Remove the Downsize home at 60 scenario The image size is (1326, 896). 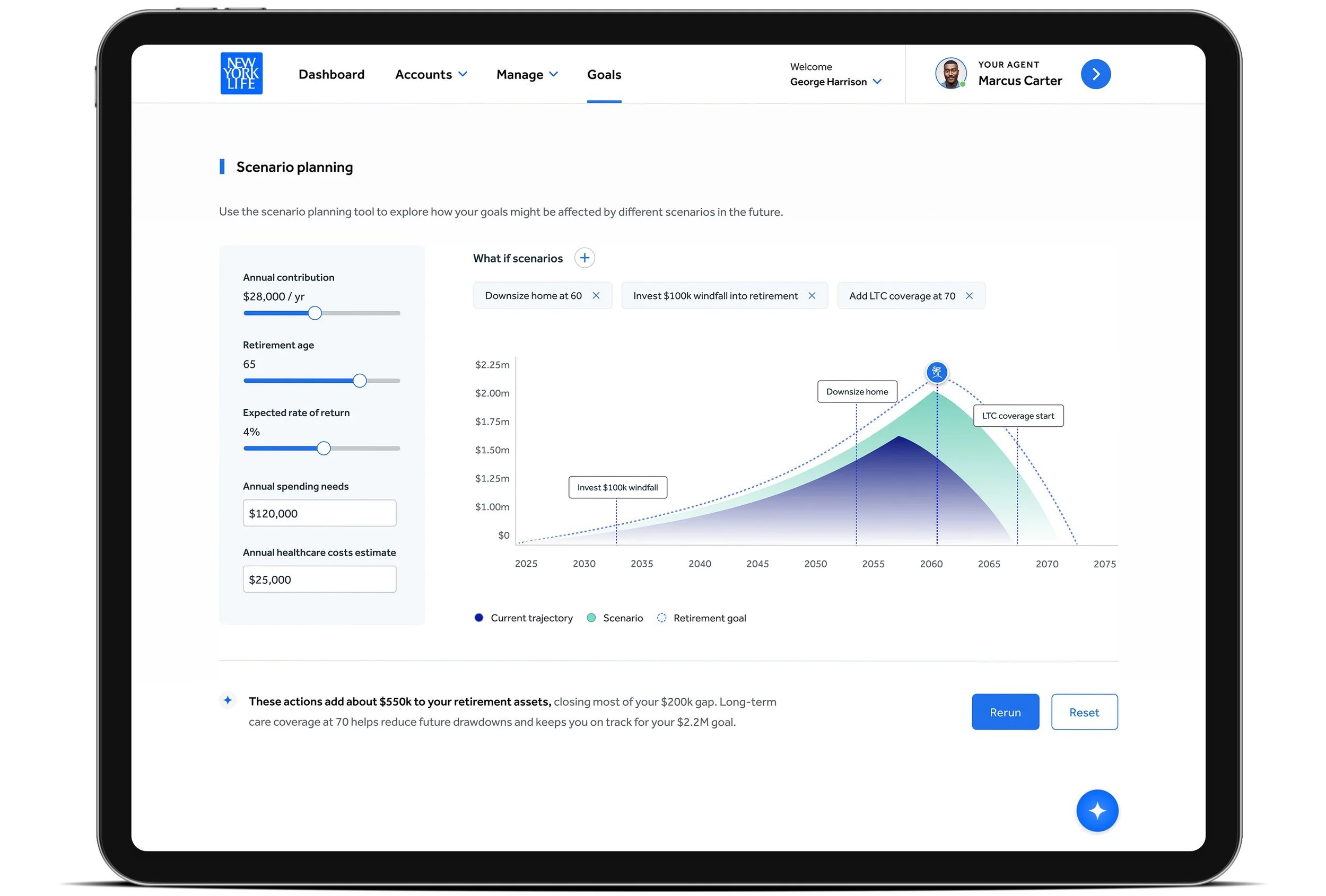pyautogui.click(x=596, y=295)
